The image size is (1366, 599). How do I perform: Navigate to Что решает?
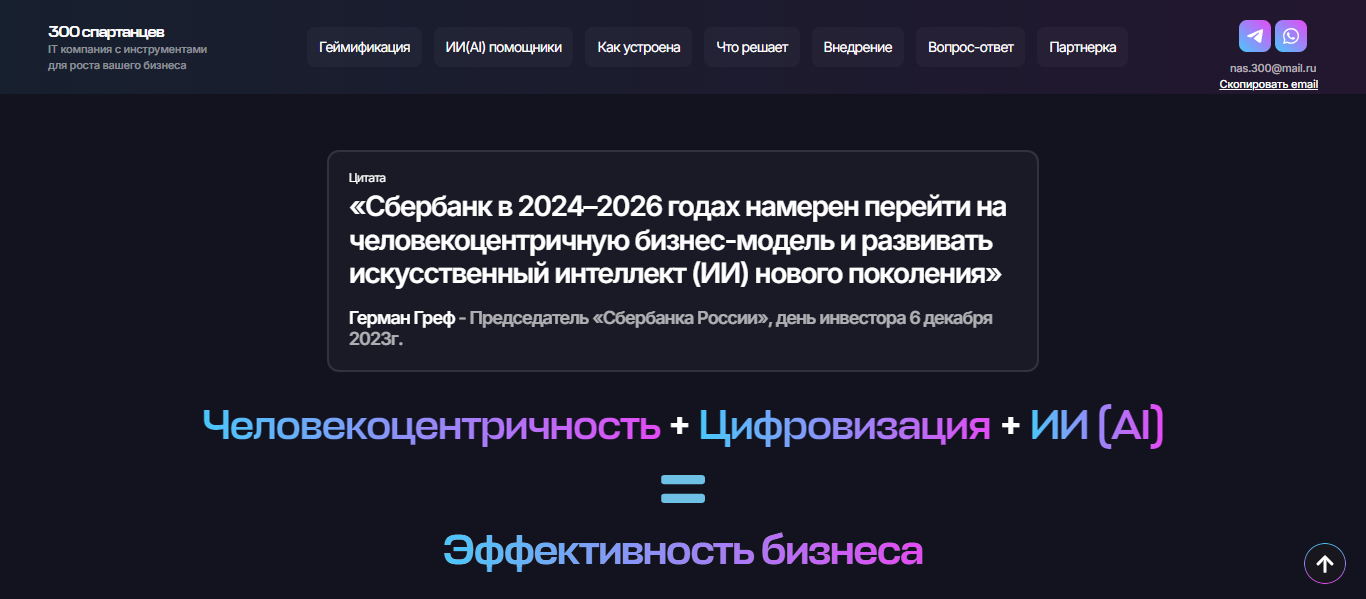pos(752,47)
